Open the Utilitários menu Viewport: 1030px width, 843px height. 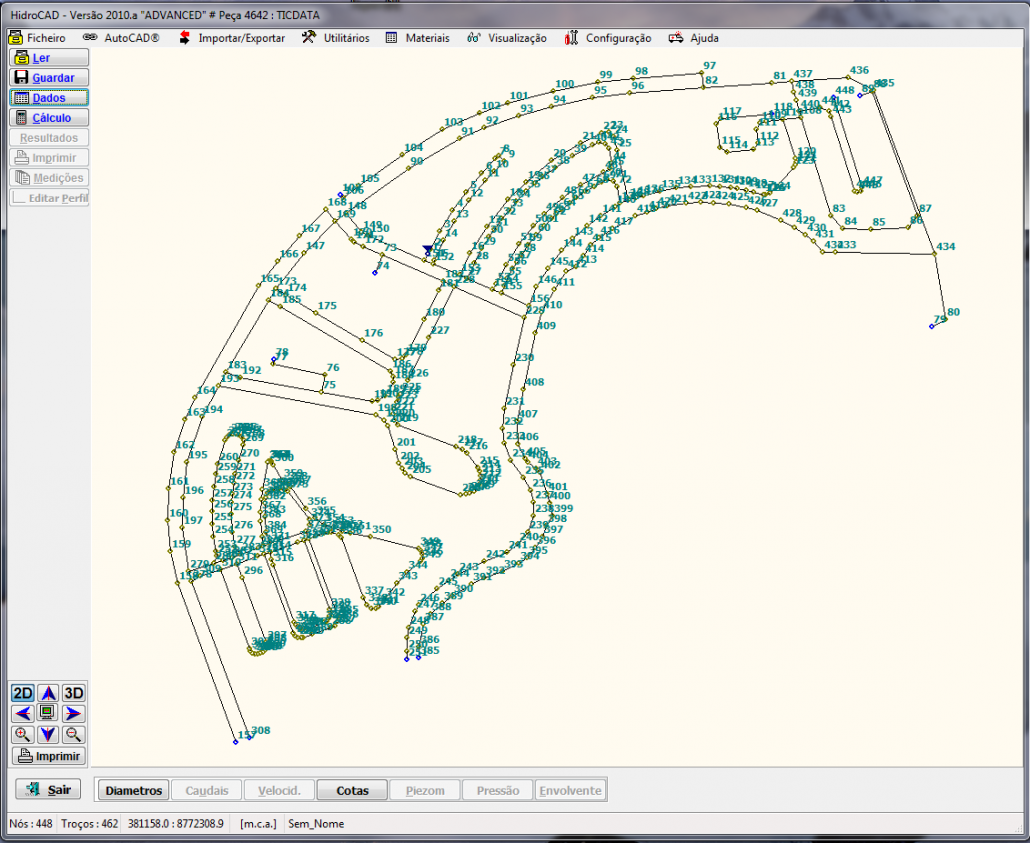point(336,38)
